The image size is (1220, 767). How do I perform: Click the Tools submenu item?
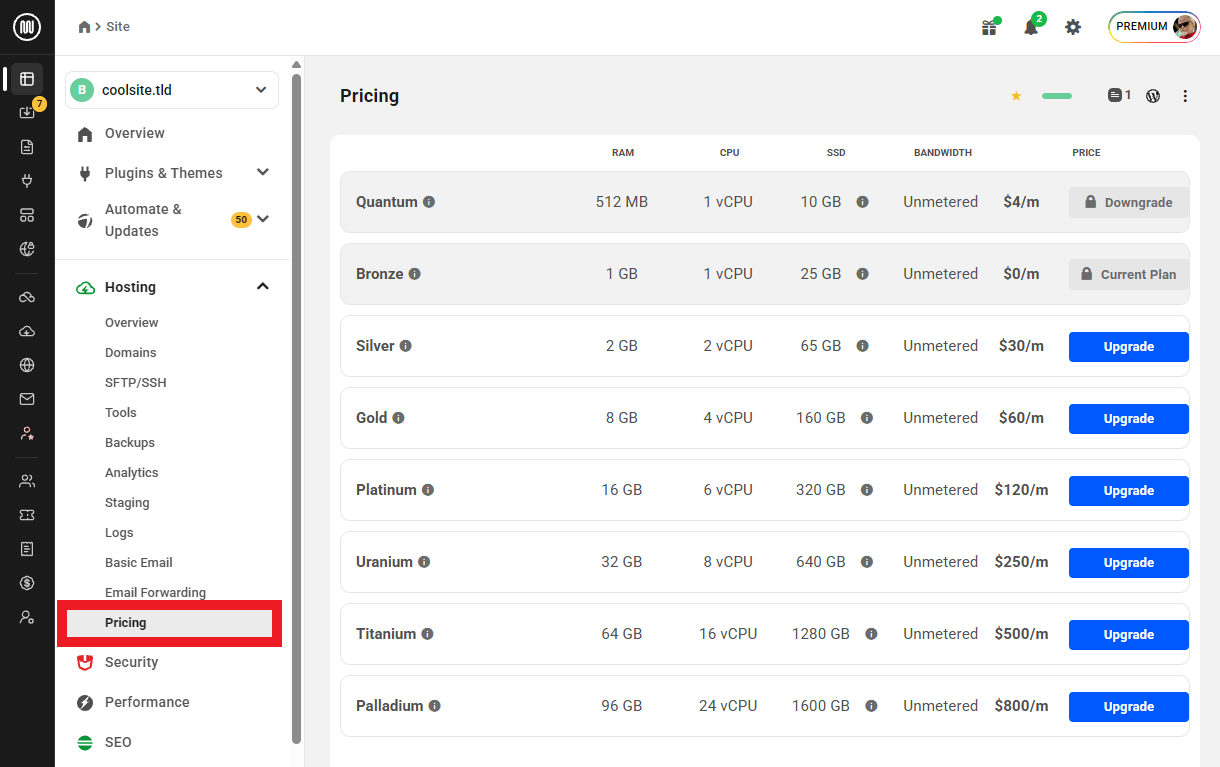(121, 413)
